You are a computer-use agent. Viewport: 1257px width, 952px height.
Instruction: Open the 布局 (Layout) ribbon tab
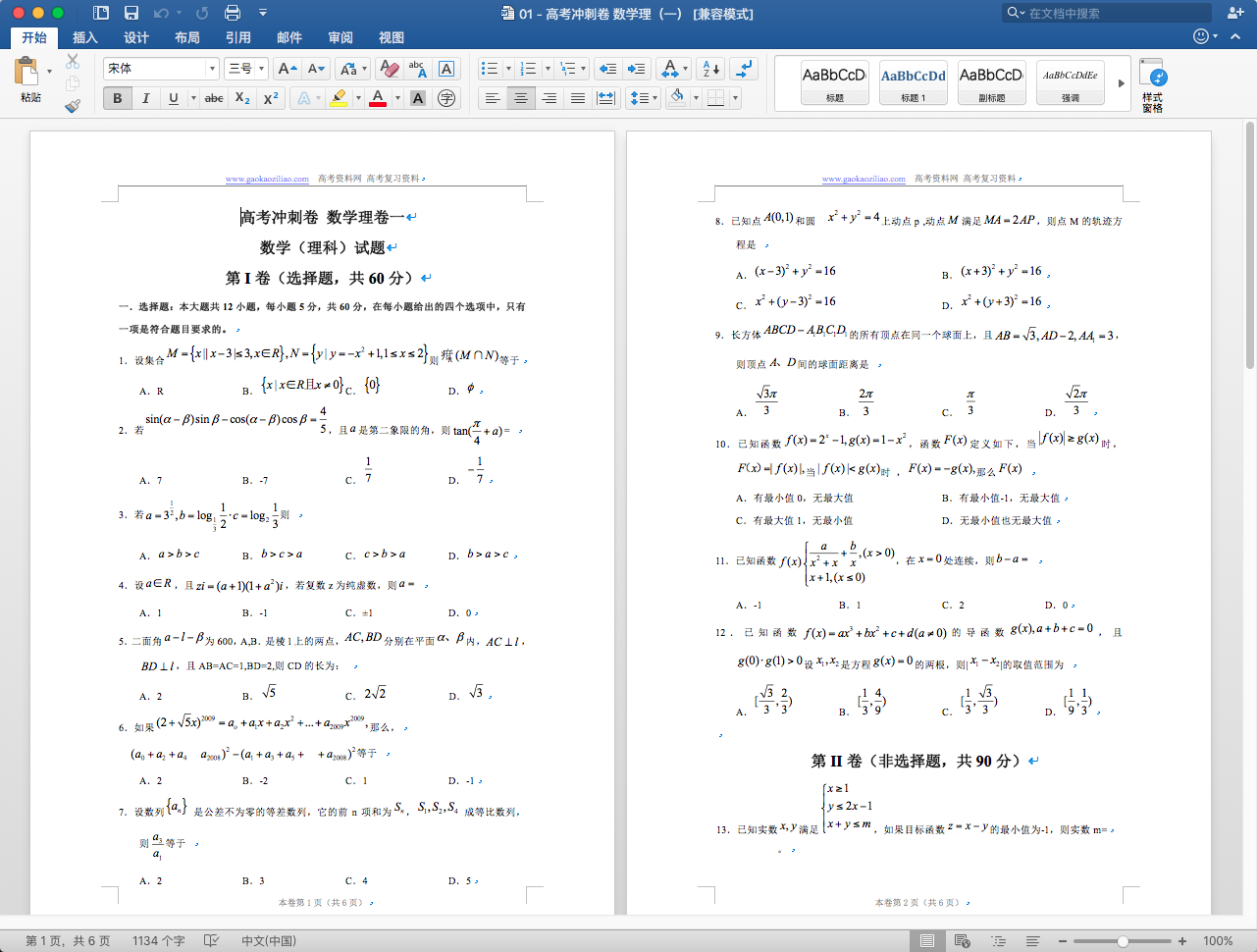pyautogui.click(x=187, y=37)
